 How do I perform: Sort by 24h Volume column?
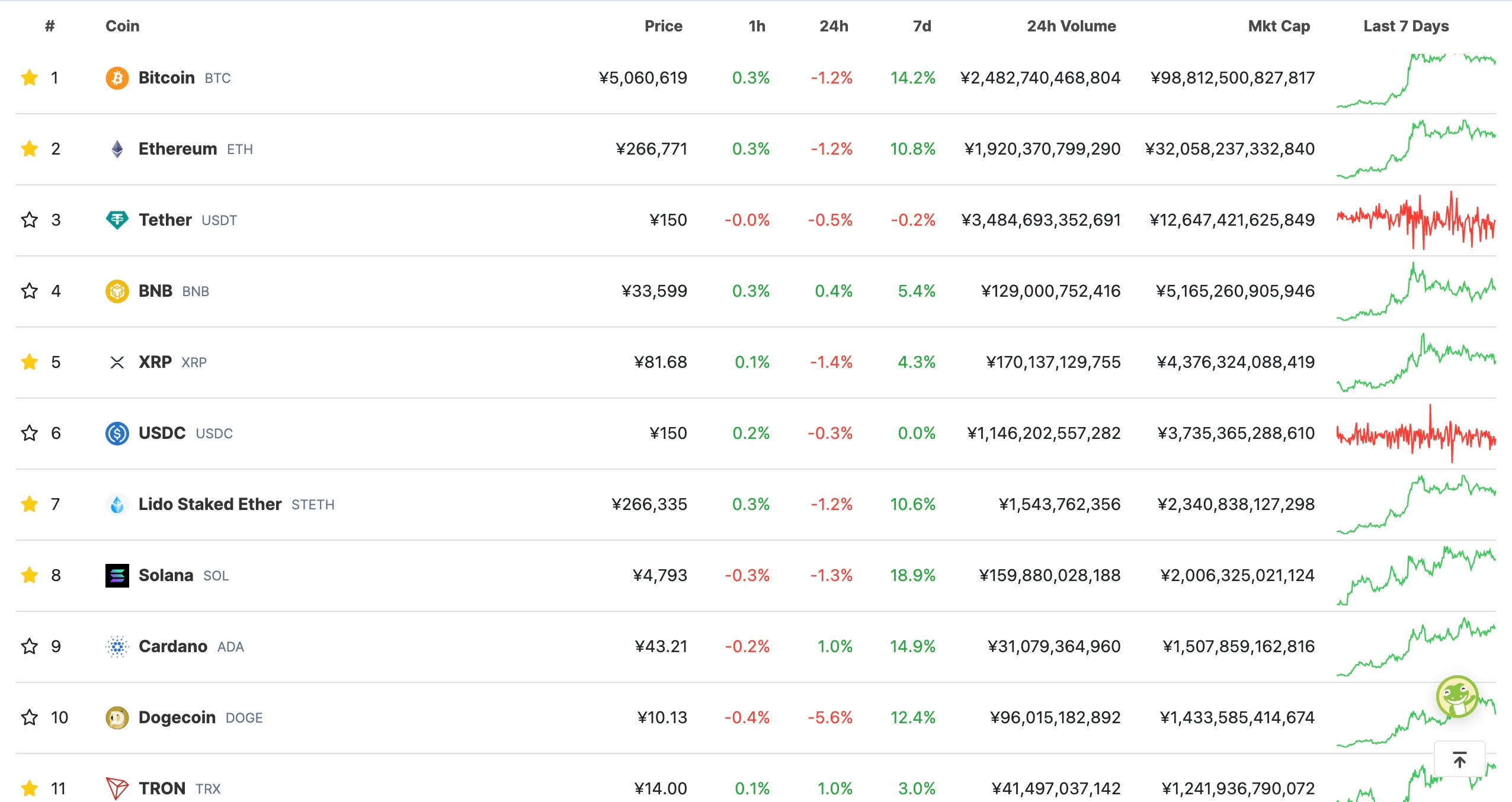pyautogui.click(x=1071, y=26)
